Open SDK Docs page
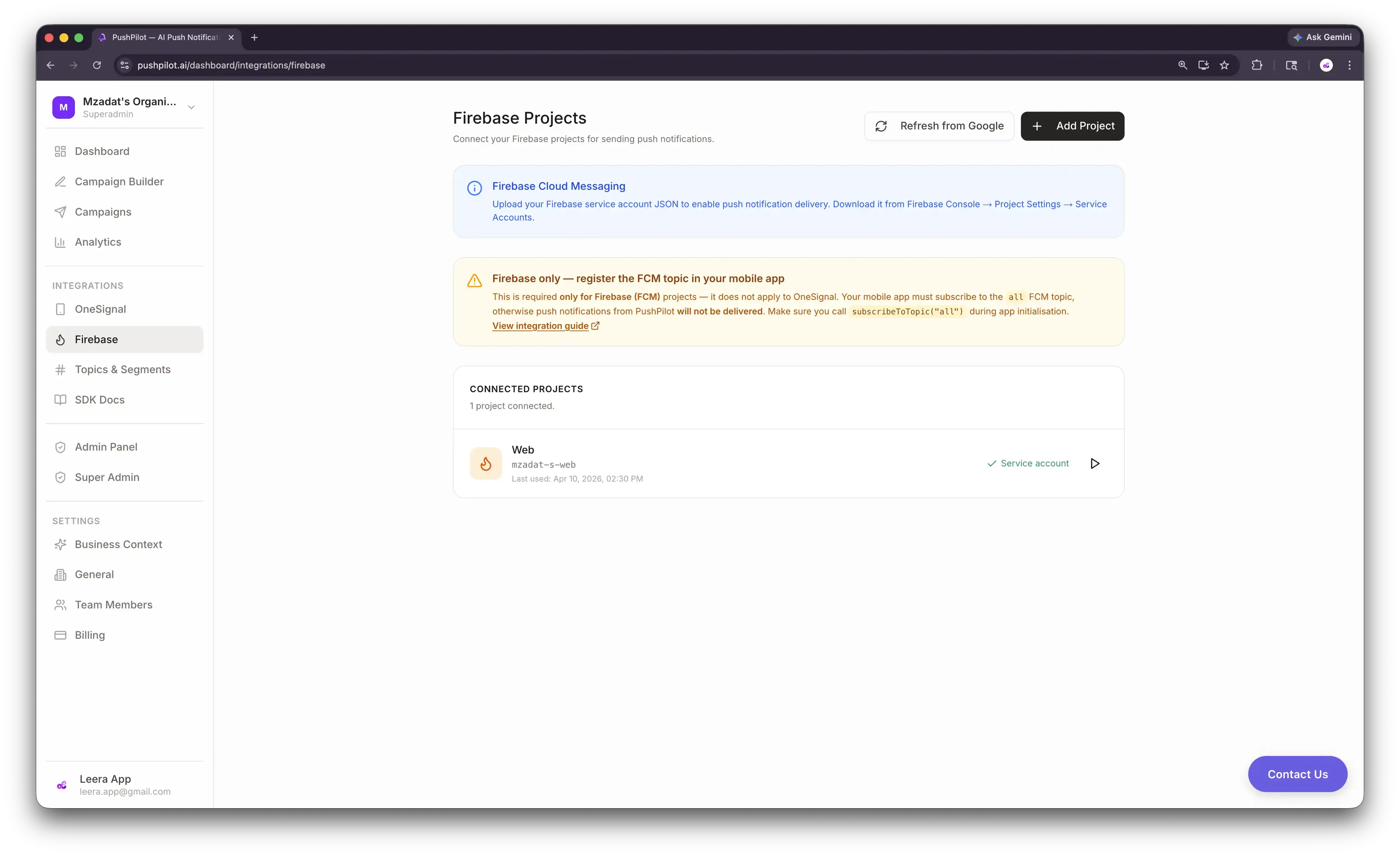The image size is (1400, 856). point(124,399)
